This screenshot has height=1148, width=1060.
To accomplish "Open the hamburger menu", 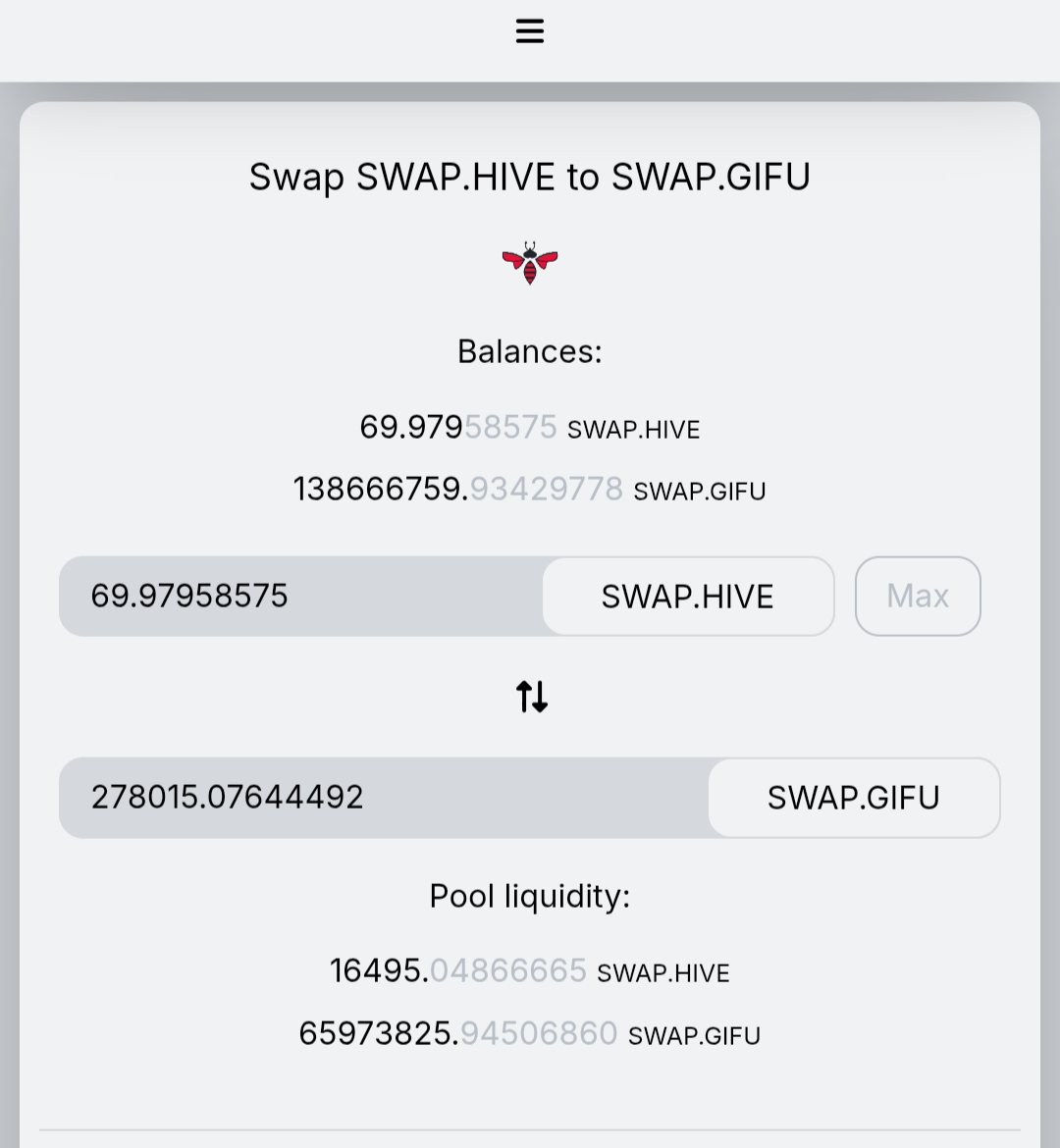I will pyautogui.click(x=529, y=31).
